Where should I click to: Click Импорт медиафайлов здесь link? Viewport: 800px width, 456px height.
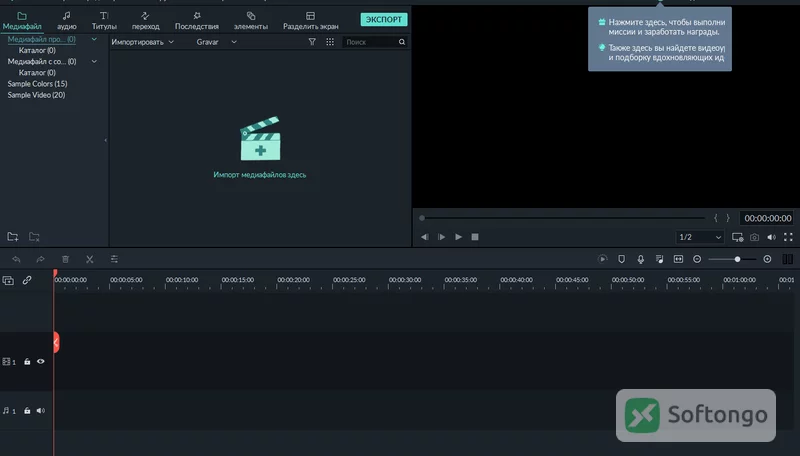click(x=260, y=174)
